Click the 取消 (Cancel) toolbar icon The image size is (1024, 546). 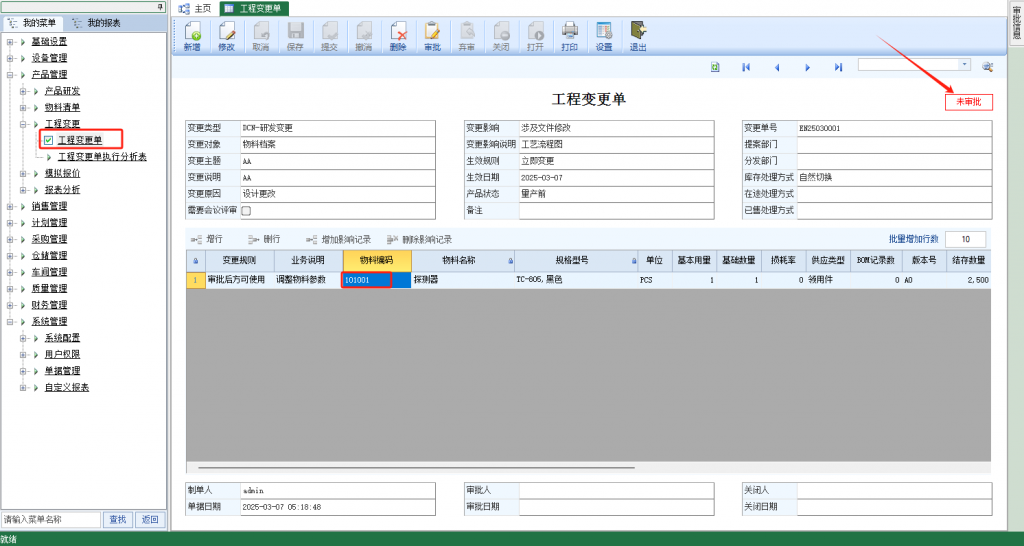click(x=261, y=36)
